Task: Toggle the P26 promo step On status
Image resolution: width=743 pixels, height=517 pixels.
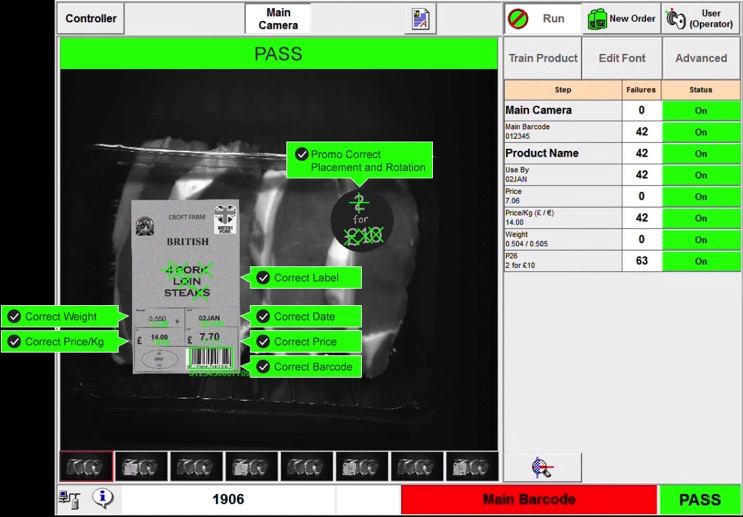Action: pos(701,261)
